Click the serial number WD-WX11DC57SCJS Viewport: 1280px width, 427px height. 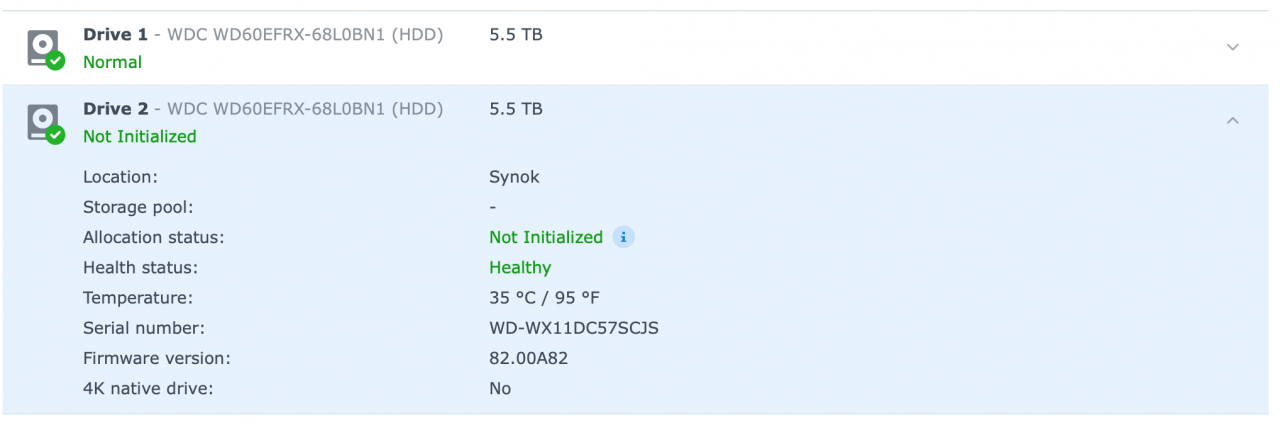[x=573, y=327]
